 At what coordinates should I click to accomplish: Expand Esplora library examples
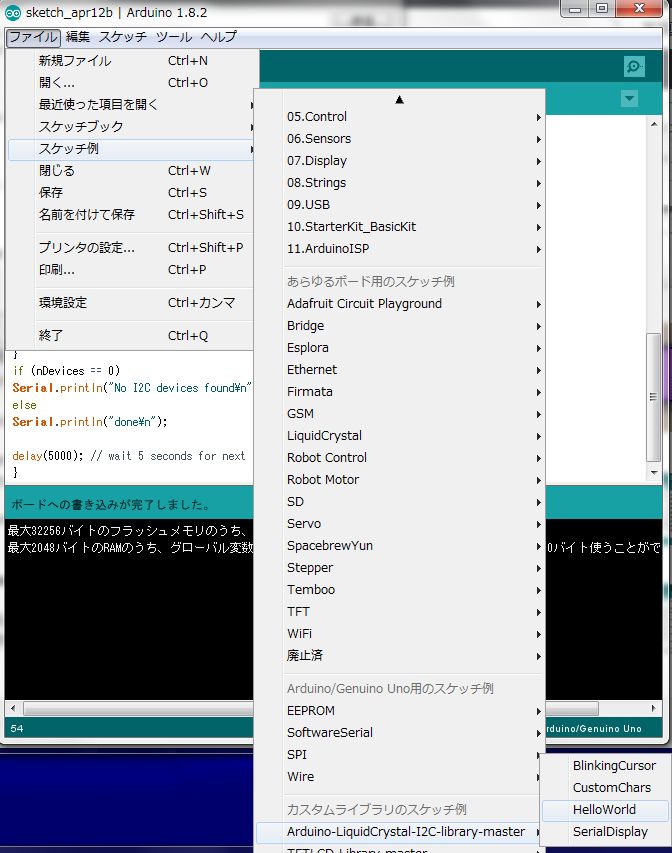point(400,348)
